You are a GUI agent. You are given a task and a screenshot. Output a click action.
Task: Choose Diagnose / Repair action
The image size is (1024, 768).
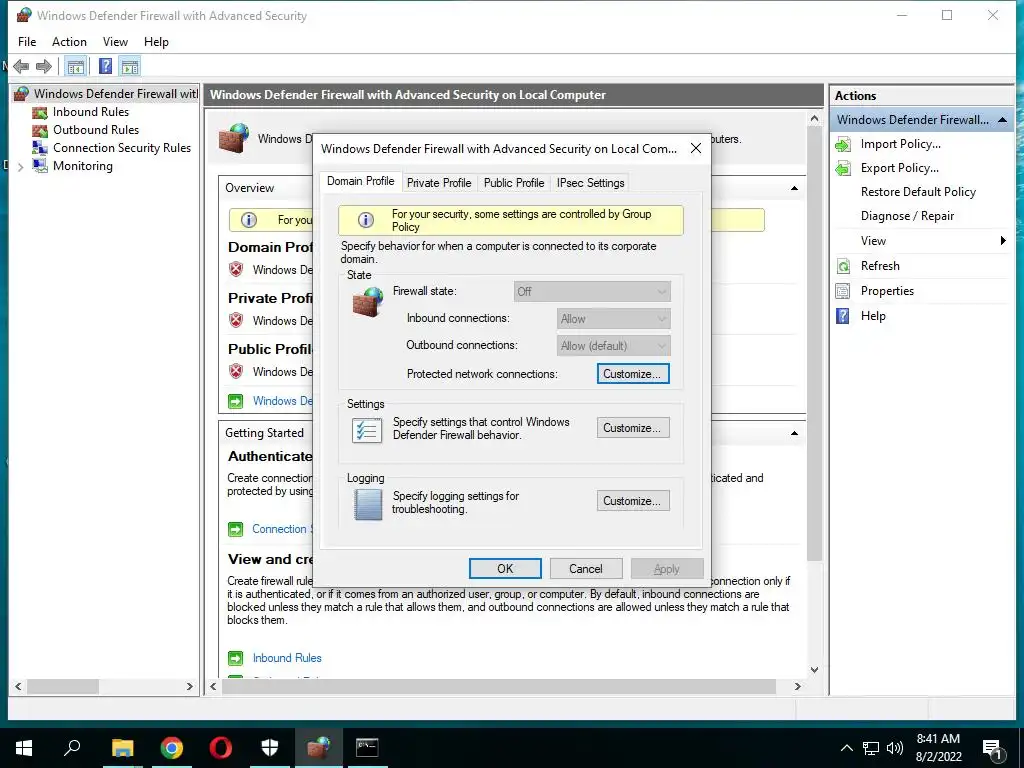coord(907,216)
